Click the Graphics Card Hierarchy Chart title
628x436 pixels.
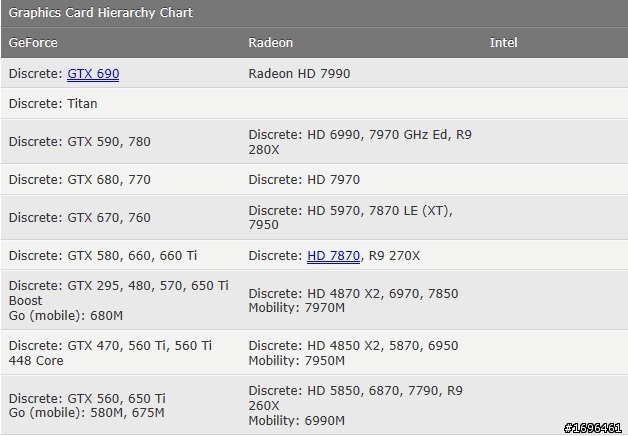tap(101, 13)
